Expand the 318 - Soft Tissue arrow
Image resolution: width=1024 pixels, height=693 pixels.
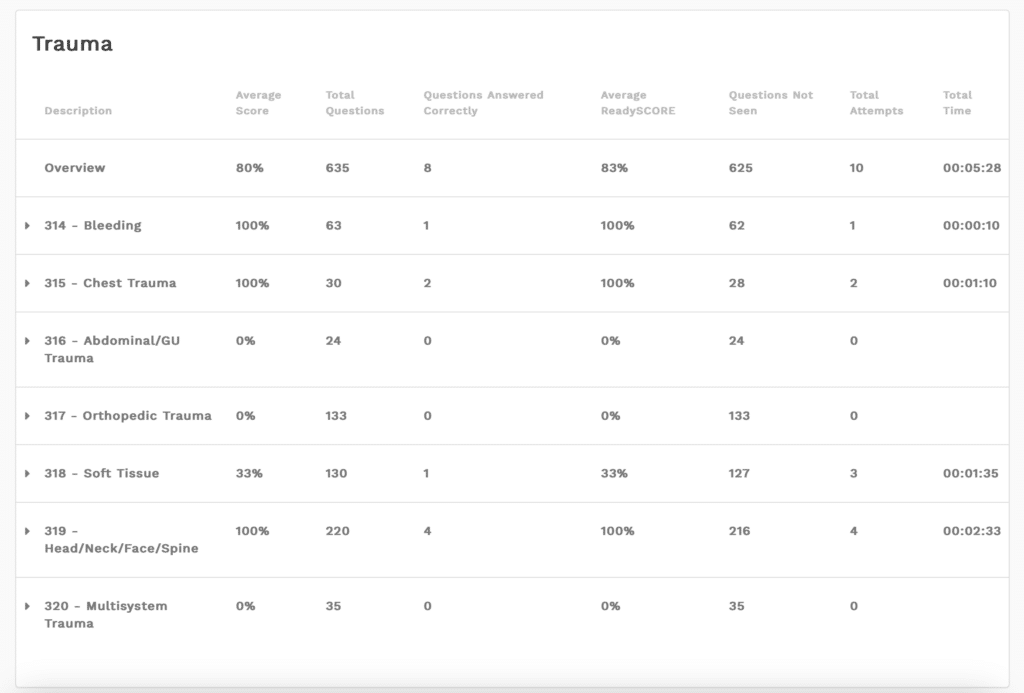[x=28, y=474]
